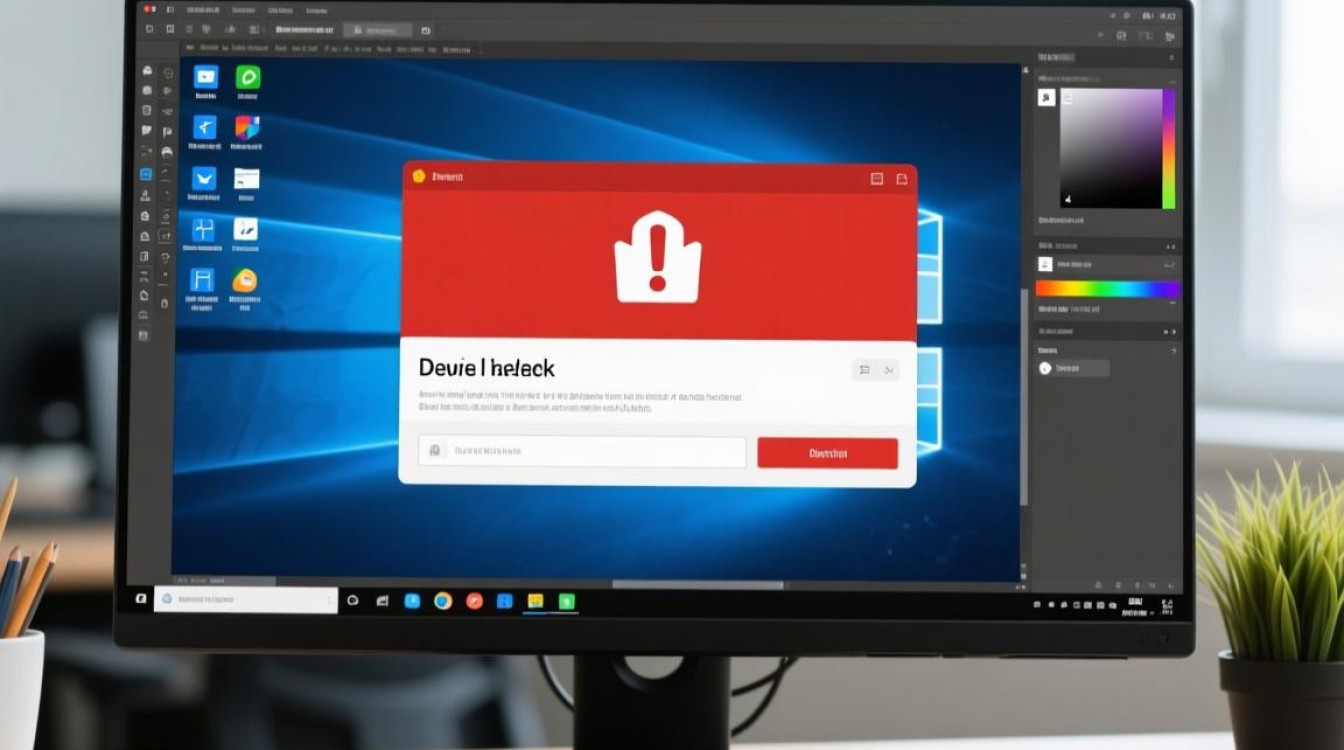The height and width of the screenshot is (750, 1344).
Task: Open the multicolored red-and-blue desktop shortcut
Action: coord(247,127)
